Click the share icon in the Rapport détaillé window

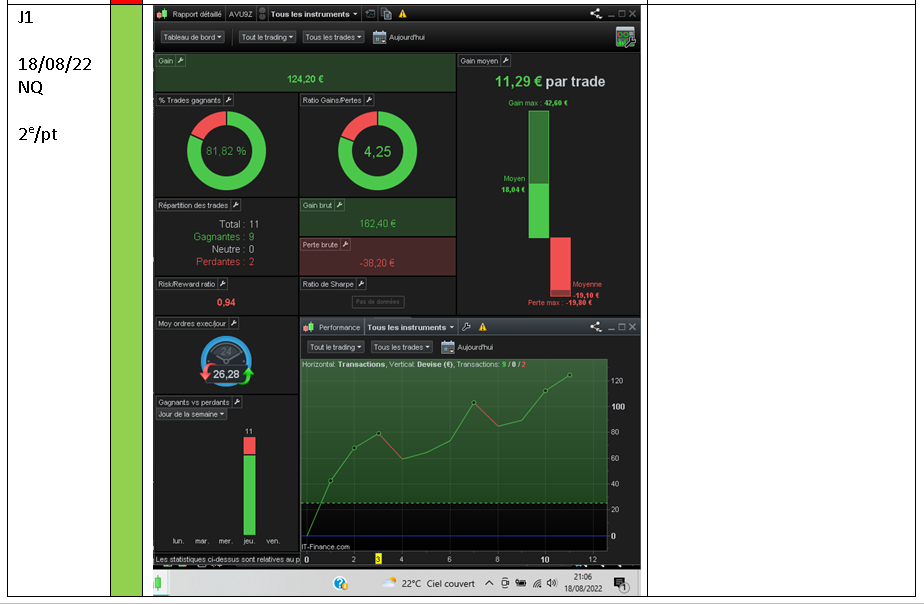click(596, 14)
